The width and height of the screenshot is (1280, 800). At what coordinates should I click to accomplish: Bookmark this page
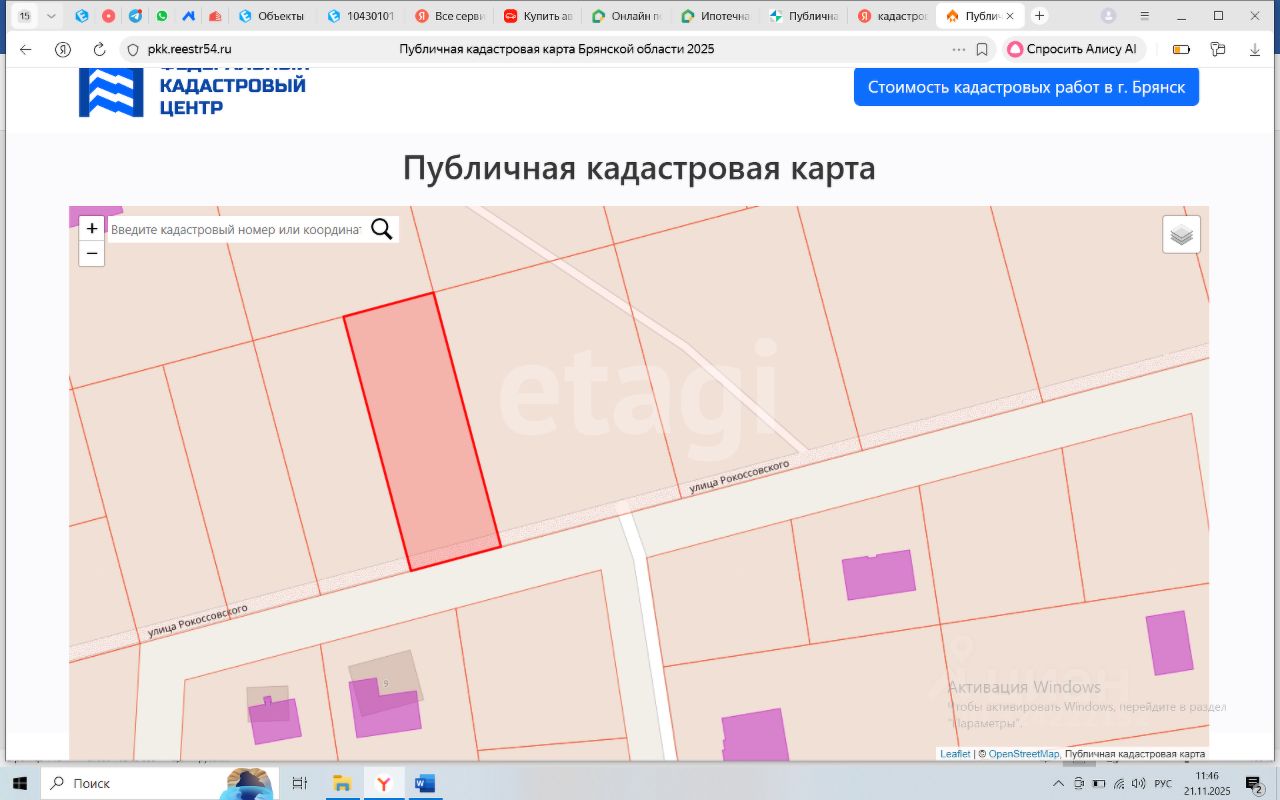(982, 49)
